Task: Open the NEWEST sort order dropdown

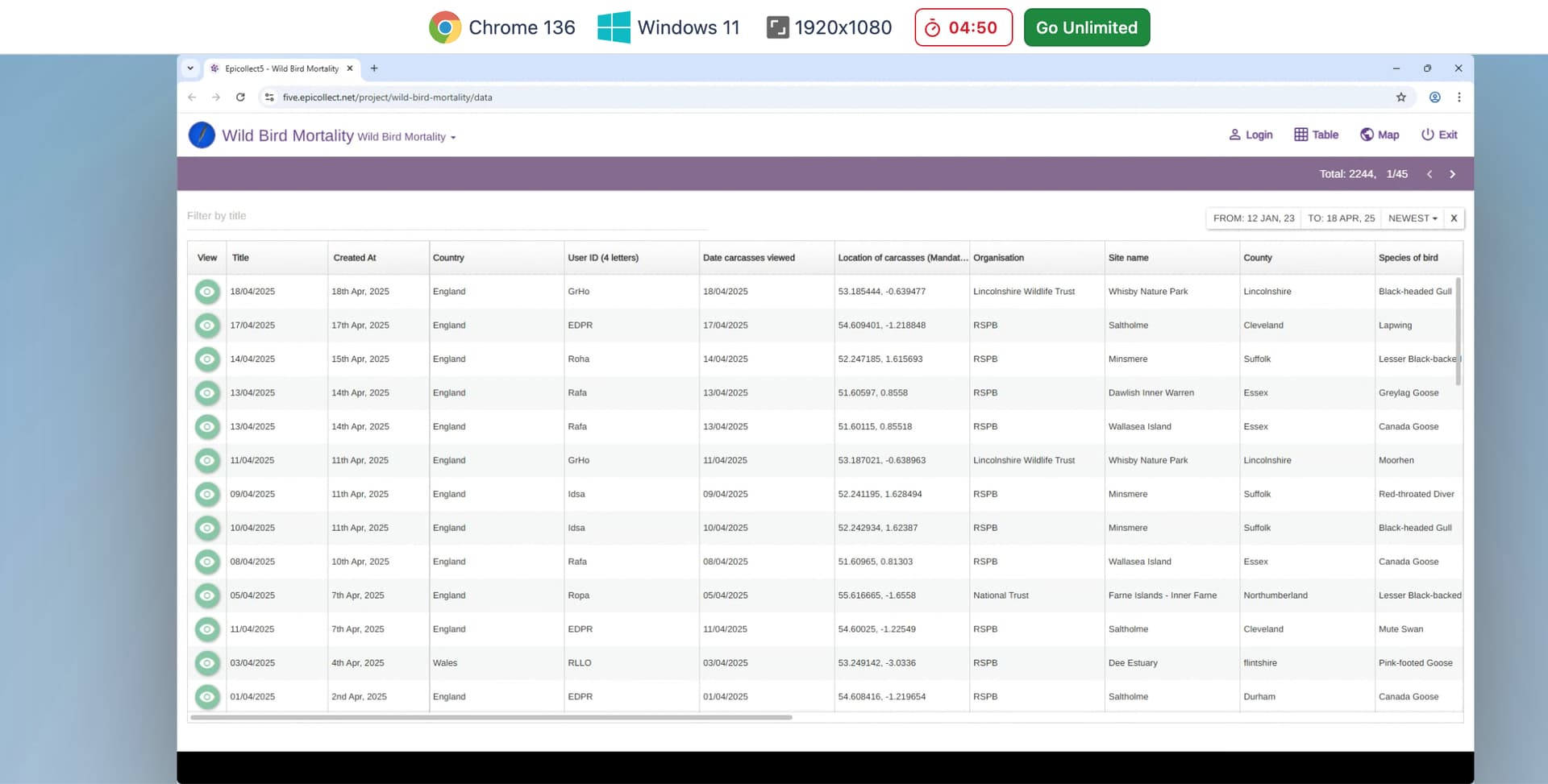Action: (x=1413, y=218)
